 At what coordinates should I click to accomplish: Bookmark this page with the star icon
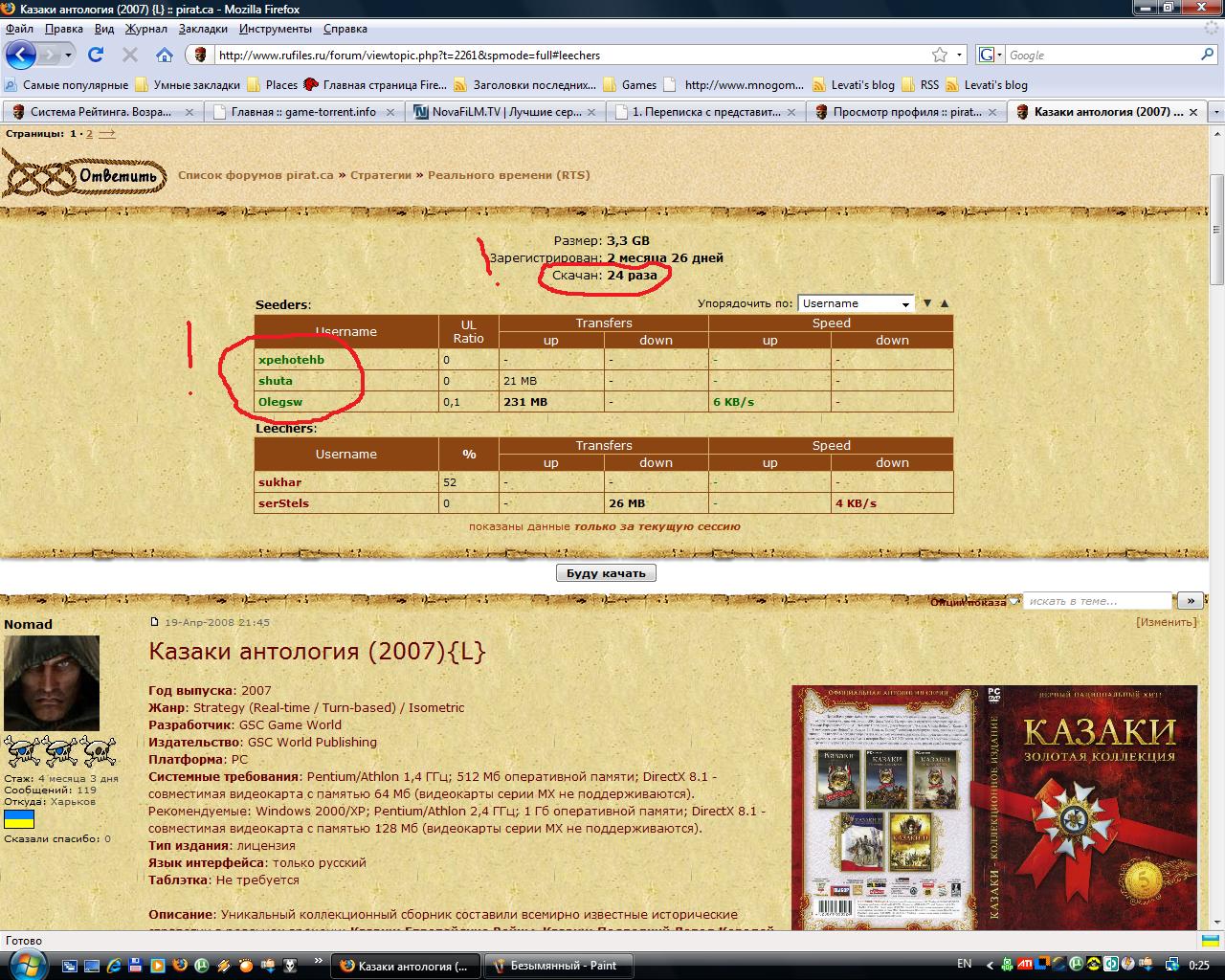[x=940, y=55]
